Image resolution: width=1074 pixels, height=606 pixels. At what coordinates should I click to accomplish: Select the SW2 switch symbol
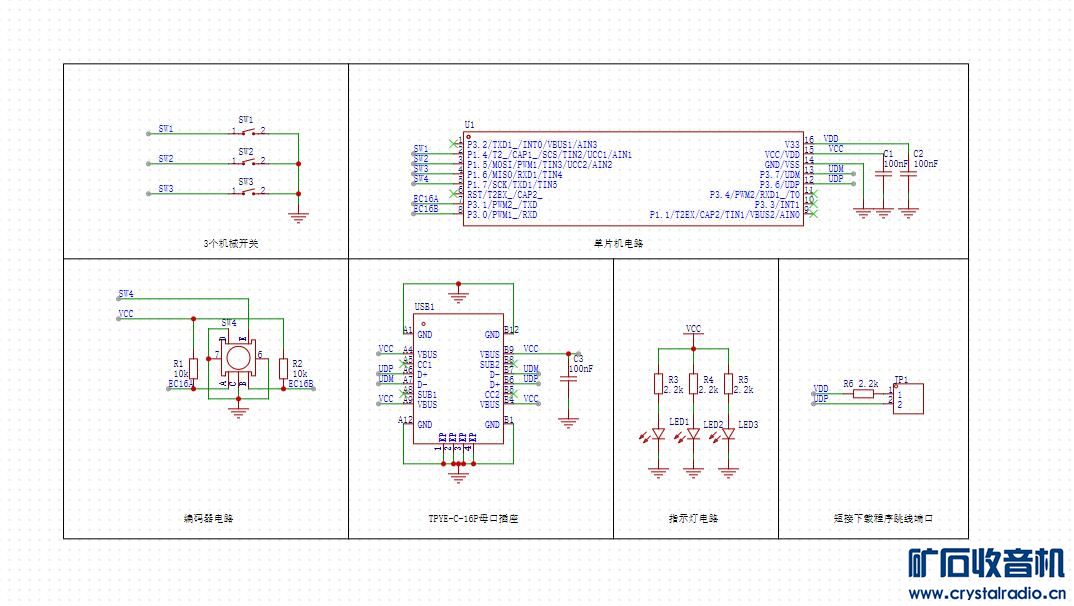248,162
